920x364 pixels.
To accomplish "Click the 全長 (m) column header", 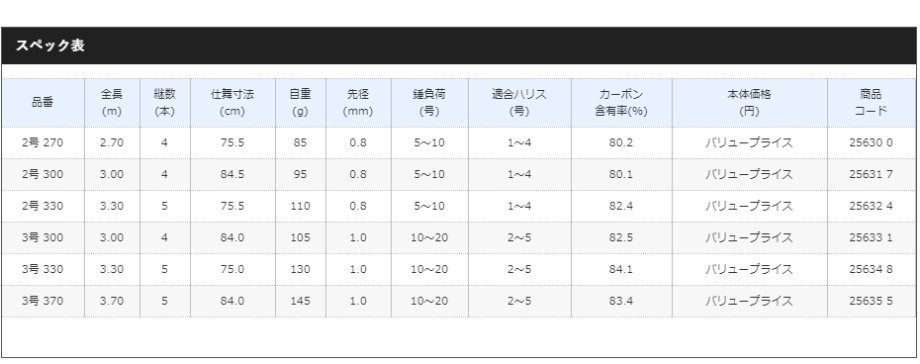I will point(112,103).
